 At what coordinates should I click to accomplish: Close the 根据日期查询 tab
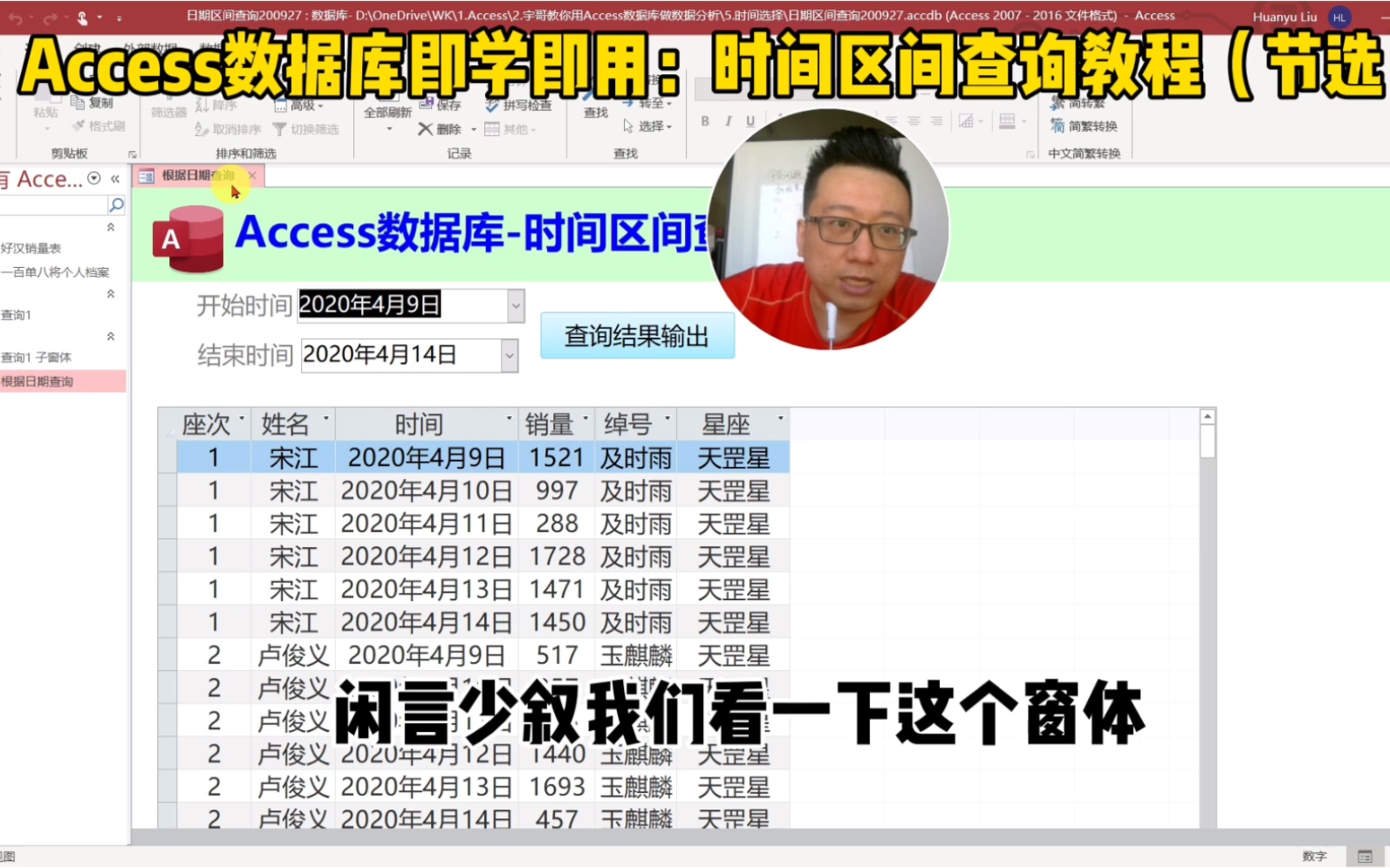(x=252, y=175)
